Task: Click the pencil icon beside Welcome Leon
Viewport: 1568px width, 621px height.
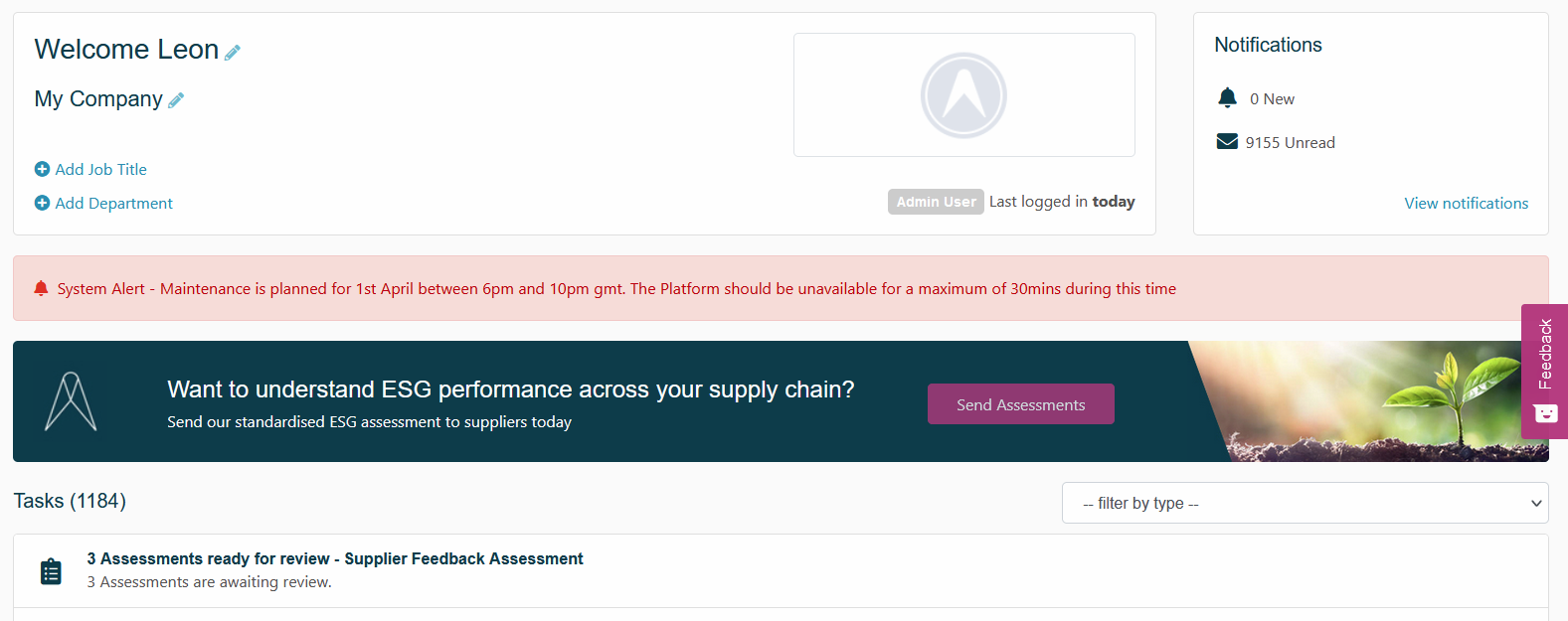Action: (233, 53)
